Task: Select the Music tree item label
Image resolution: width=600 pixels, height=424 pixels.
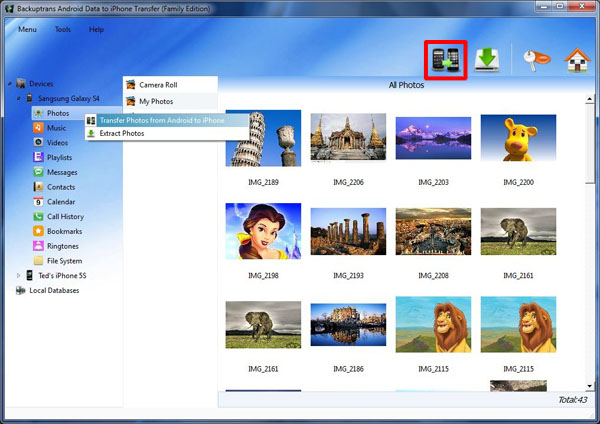Action: point(56,128)
